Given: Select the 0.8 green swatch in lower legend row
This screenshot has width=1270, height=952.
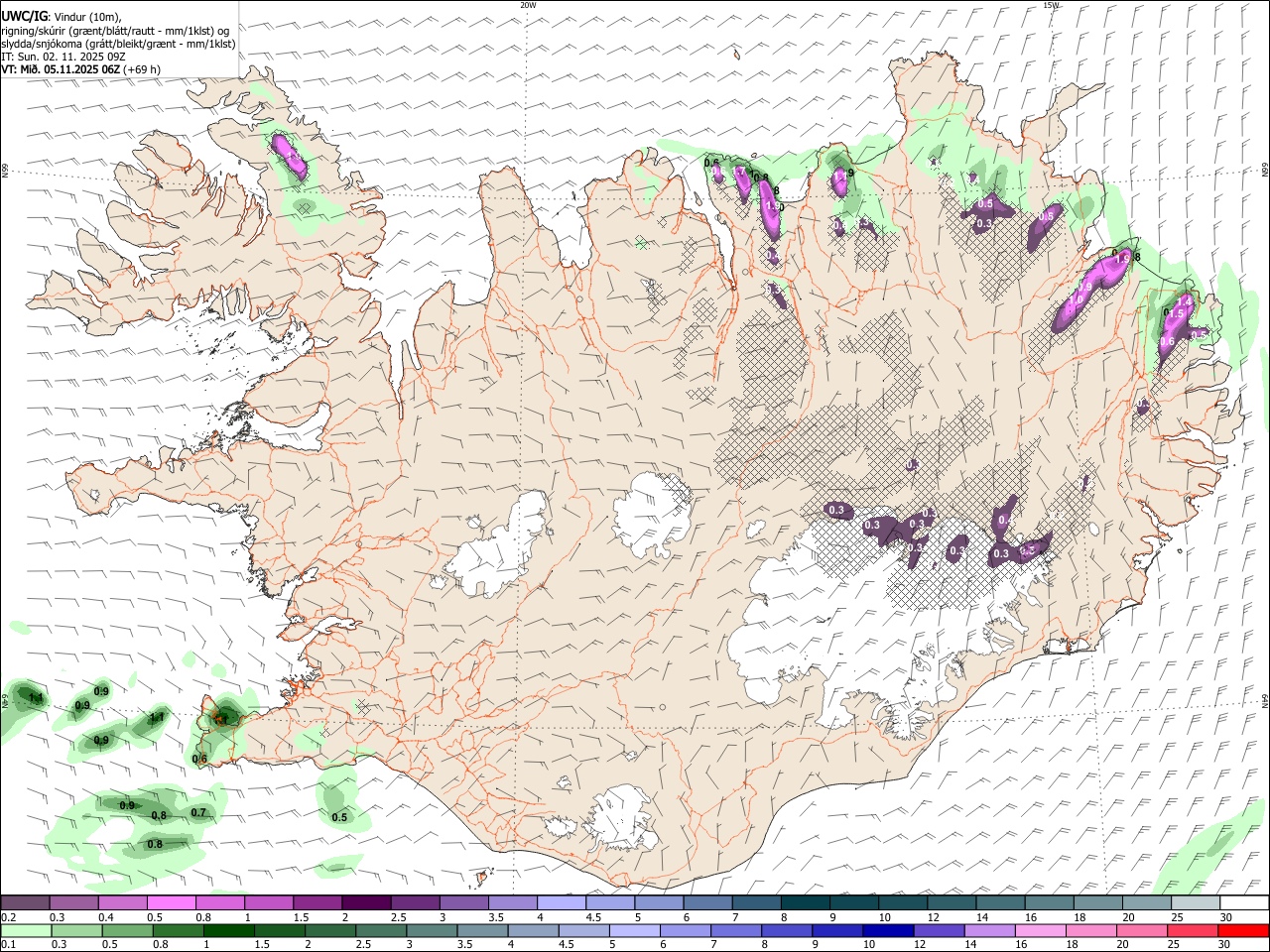Looking at the screenshot, I should (178, 931).
